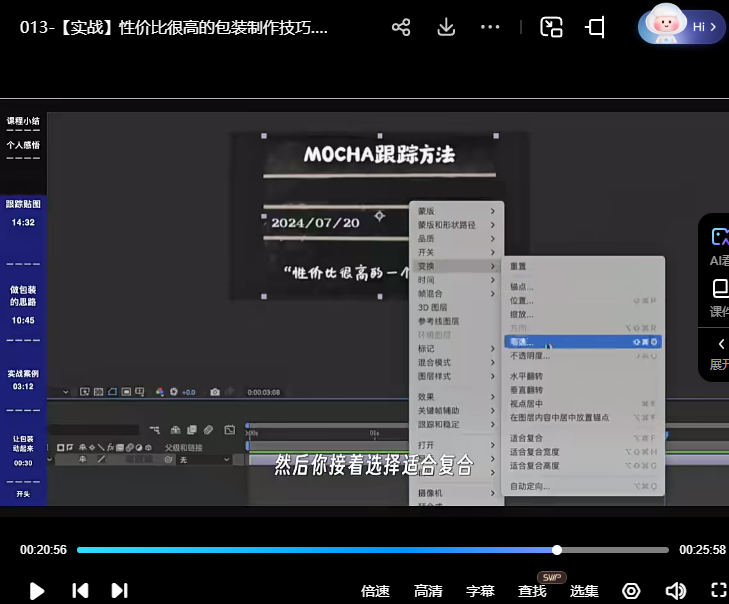Viewport: 729px width, 604px height.
Task: Toggle fullscreen mode for the video
Action: click(718, 590)
